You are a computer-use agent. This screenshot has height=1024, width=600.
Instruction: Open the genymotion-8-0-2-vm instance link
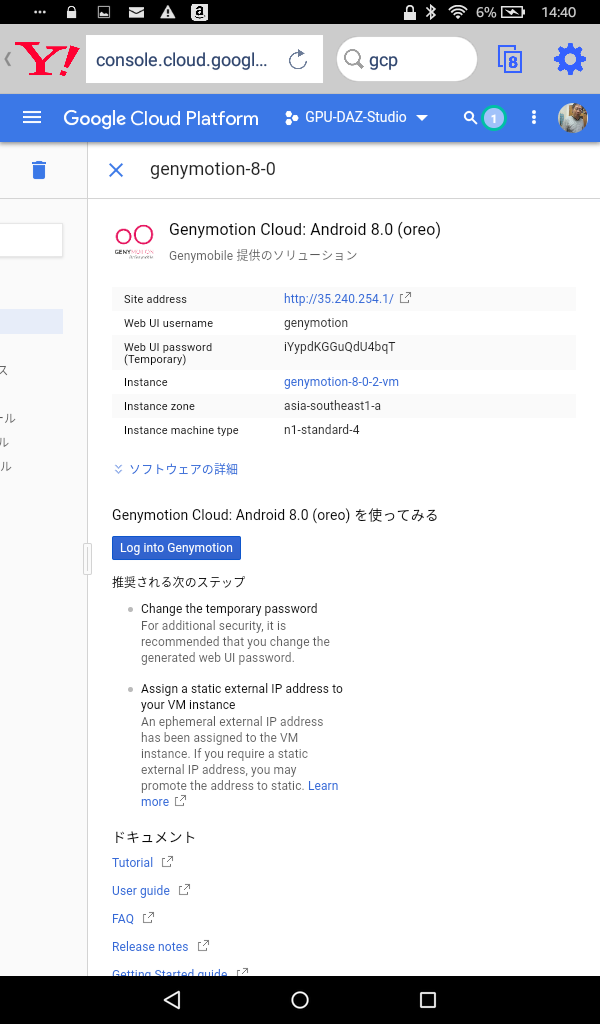pyautogui.click(x=341, y=382)
